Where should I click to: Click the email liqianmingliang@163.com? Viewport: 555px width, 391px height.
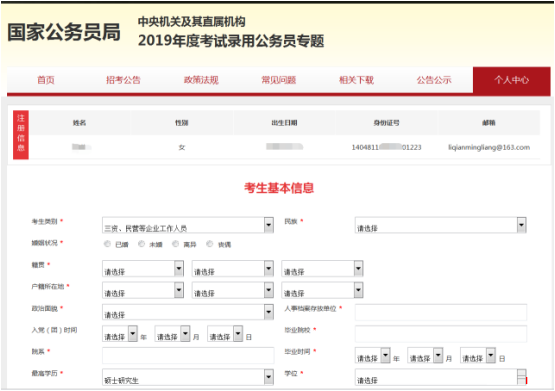pyautogui.click(x=489, y=147)
